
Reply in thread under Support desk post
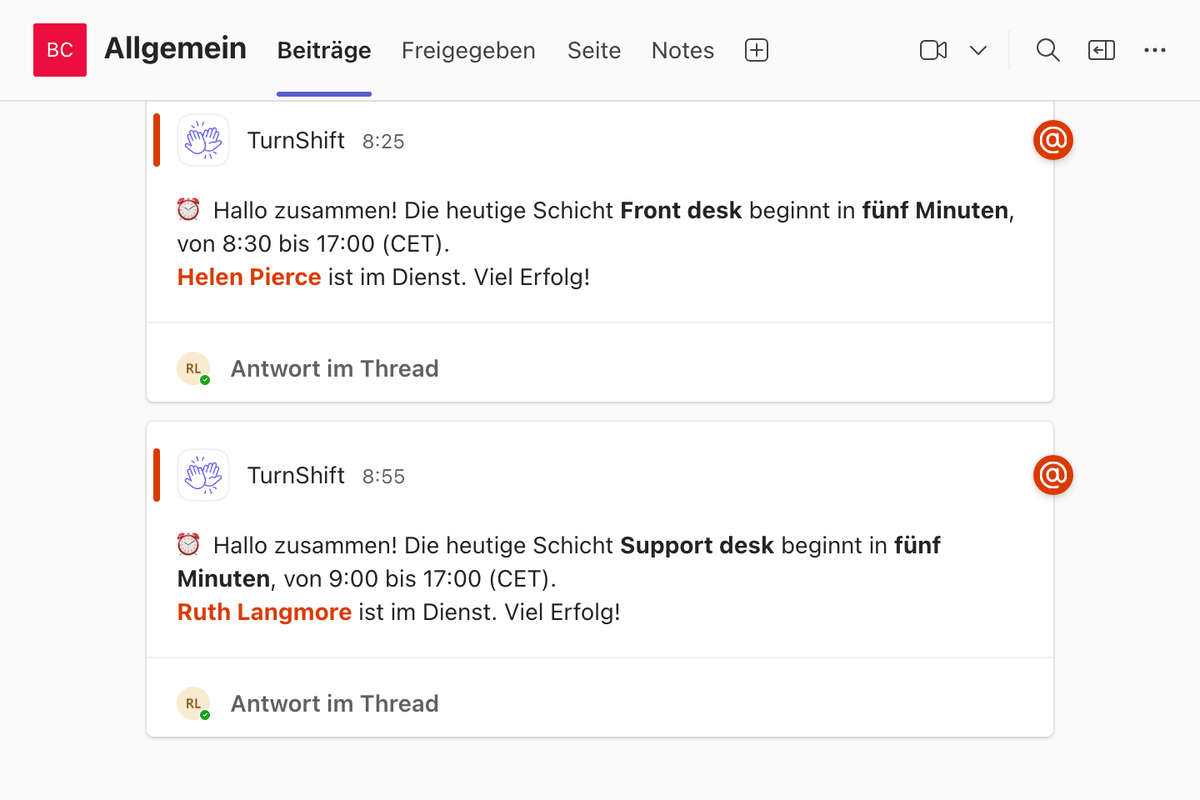click(x=334, y=703)
